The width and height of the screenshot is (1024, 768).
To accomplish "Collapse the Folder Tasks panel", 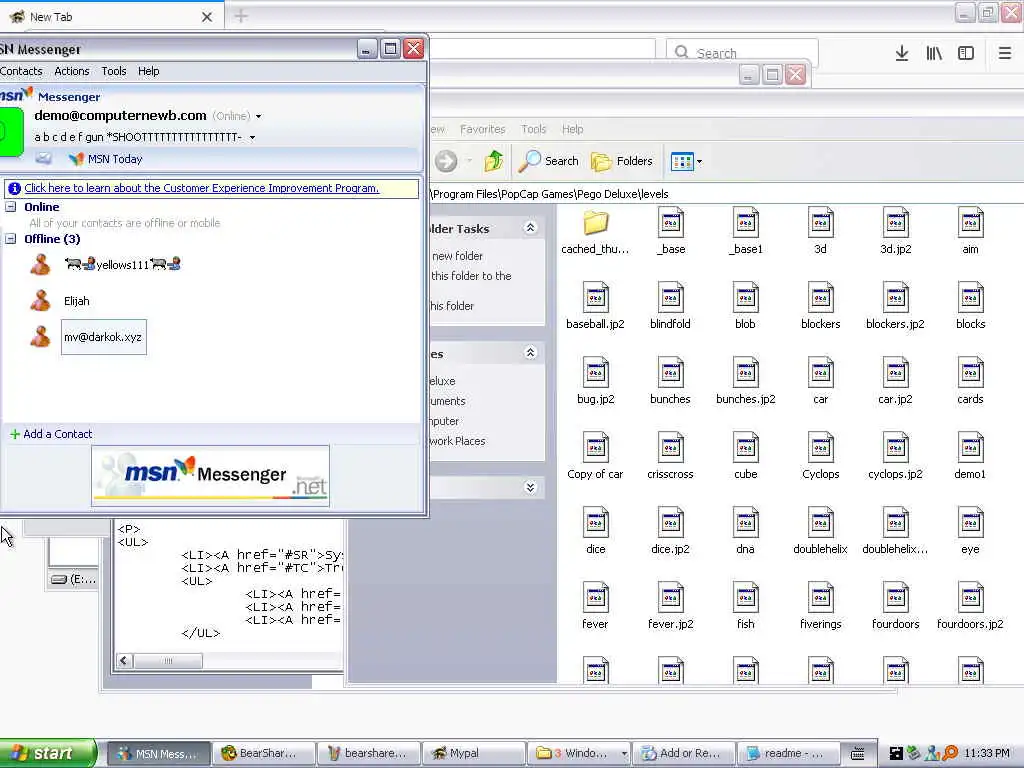I will tap(530, 227).
